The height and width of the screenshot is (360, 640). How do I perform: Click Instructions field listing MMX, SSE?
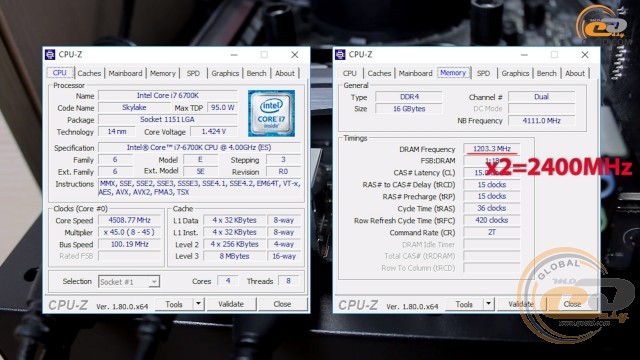pyautogui.click(x=200, y=188)
